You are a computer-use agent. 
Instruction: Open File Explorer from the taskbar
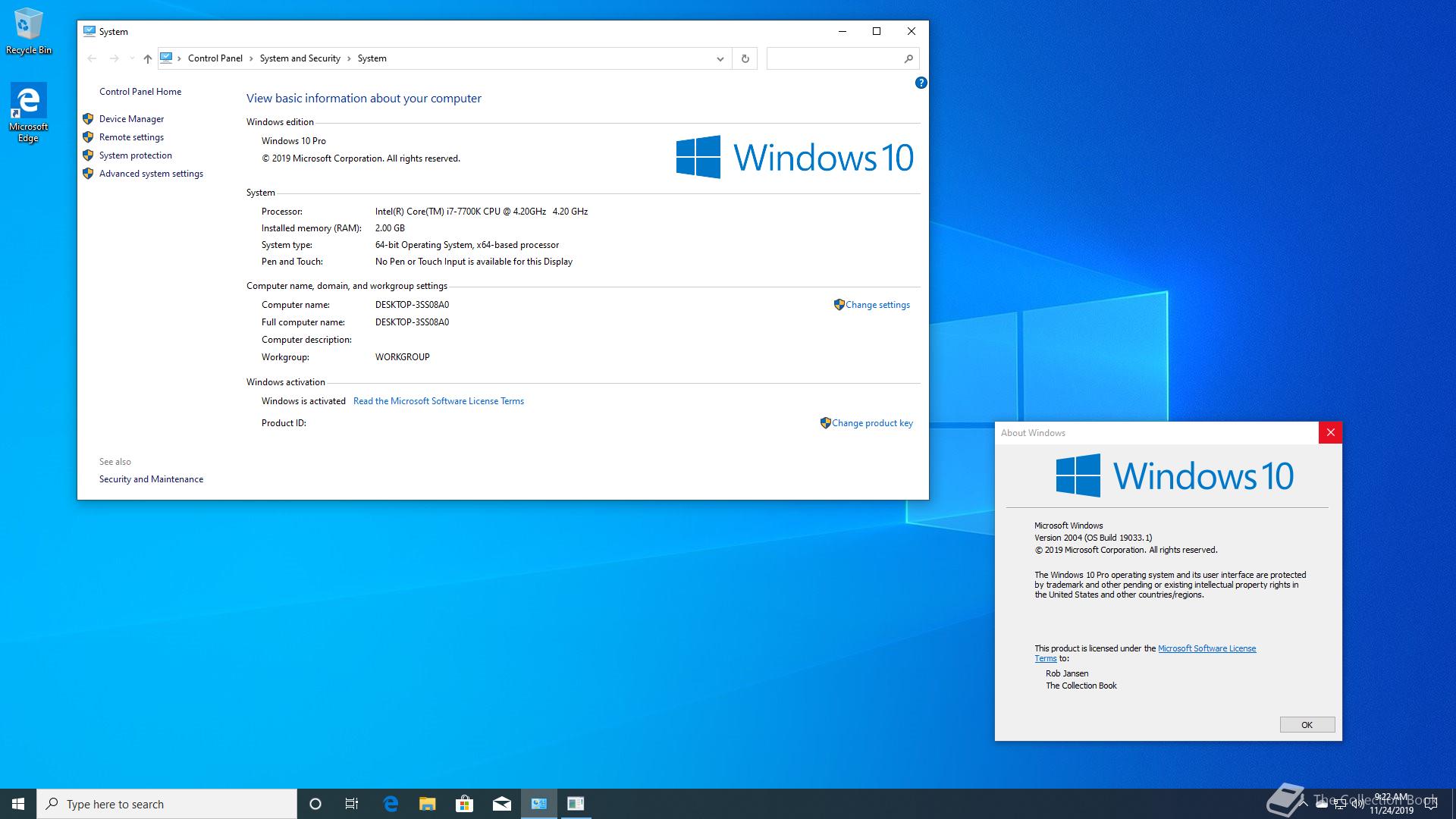point(428,804)
